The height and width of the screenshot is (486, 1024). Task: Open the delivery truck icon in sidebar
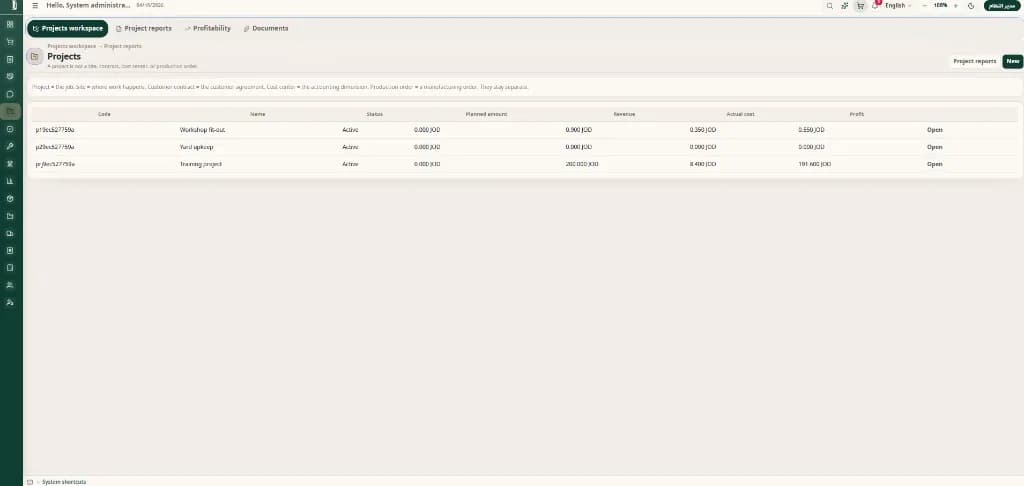point(10,233)
